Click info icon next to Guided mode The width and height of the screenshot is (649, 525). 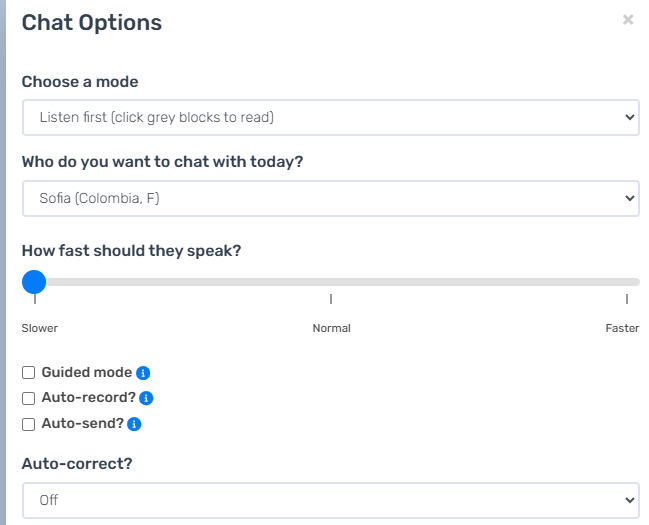pos(143,373)
